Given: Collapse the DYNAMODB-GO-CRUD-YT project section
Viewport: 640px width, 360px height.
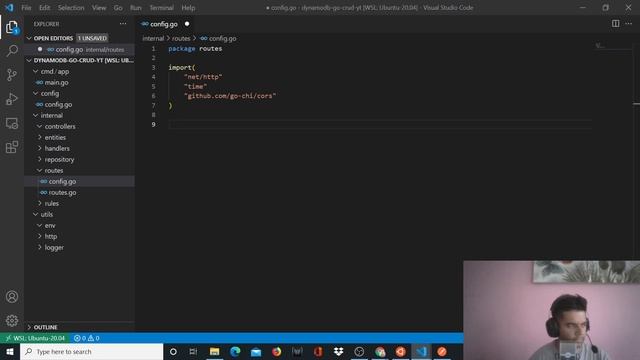Looking at the screenshot, I should coord(29,60).
